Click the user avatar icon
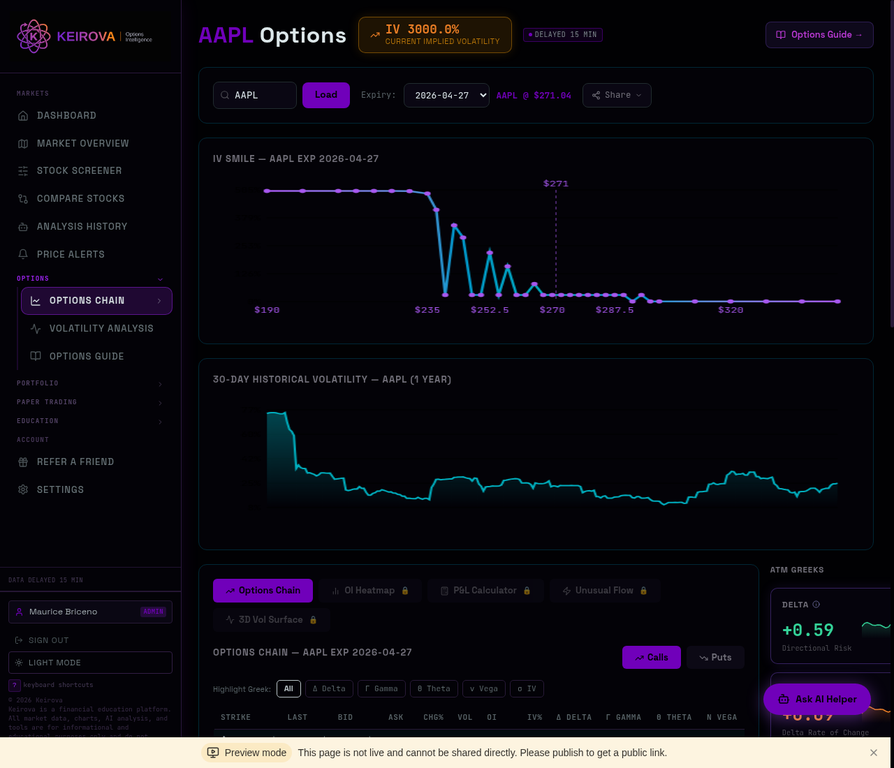Screen dimensions: 894x768 pyautogui.click(x=19, y=612)
